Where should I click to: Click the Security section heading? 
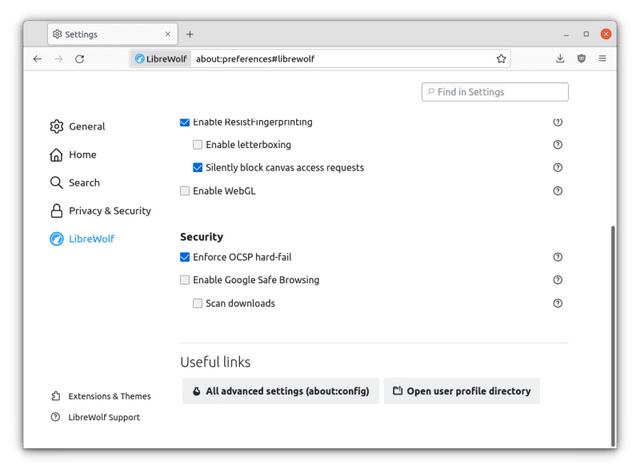[202, 237]
